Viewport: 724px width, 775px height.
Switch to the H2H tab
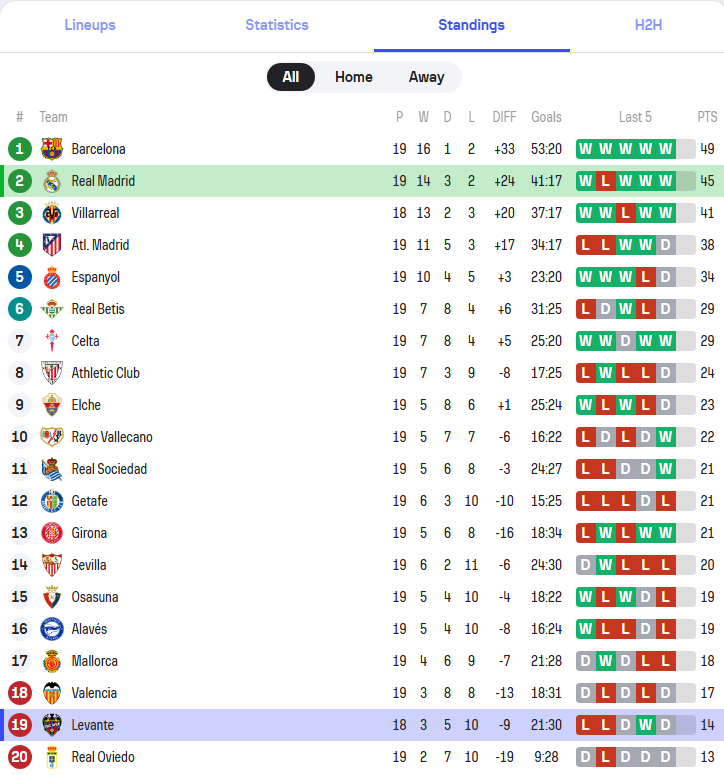(648, 25)
